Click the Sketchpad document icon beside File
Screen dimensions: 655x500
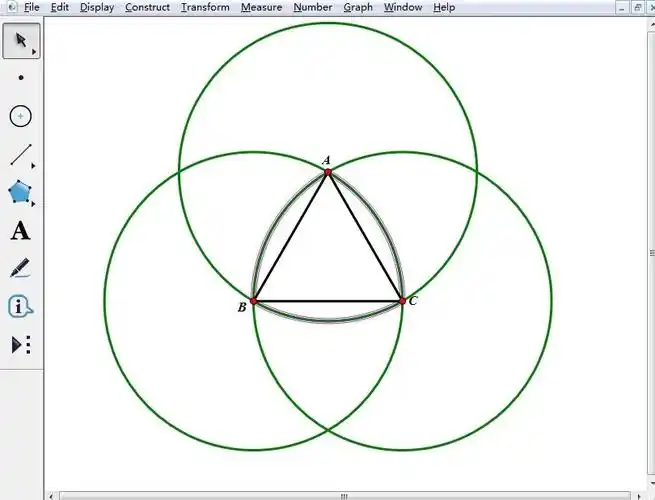click(10, 7)
